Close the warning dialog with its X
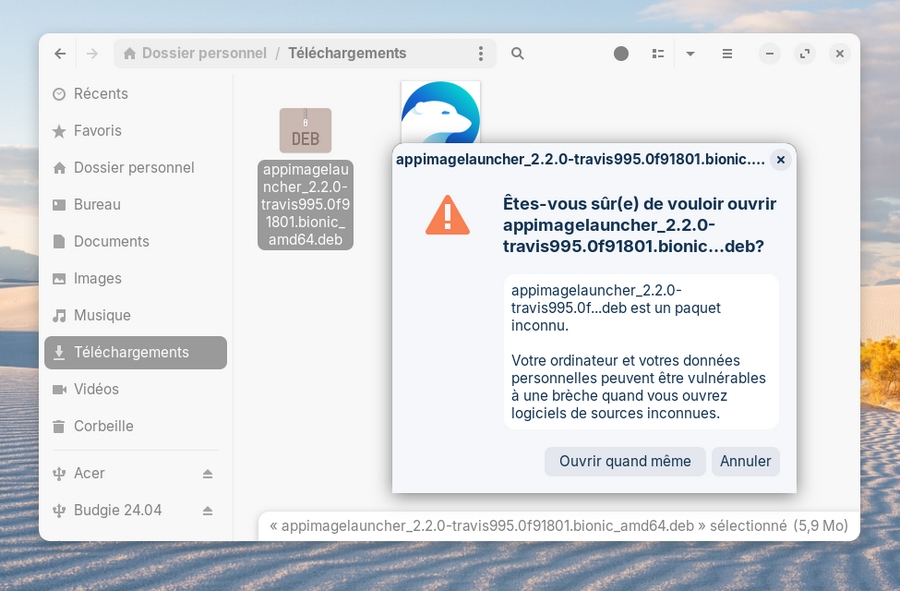The width and height of the screenshot is (900, 591). [x=781, y=160]
